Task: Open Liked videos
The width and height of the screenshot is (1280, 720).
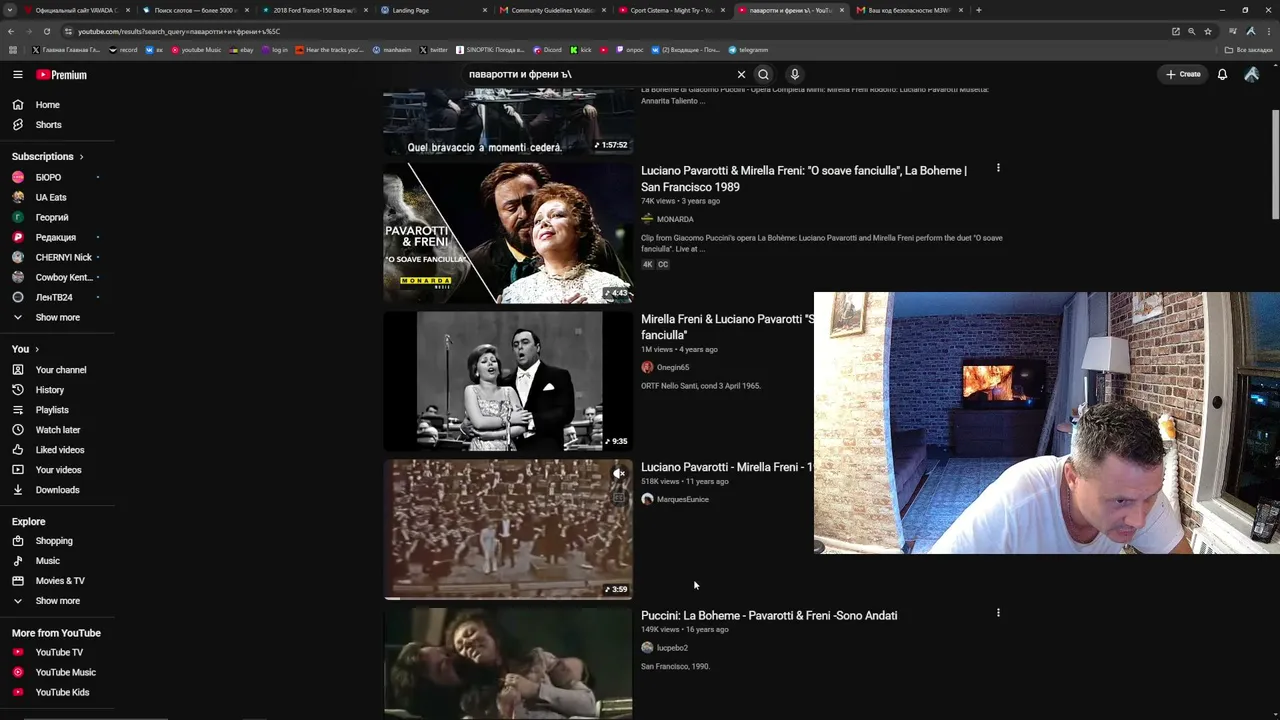Action: pos(58,450)
